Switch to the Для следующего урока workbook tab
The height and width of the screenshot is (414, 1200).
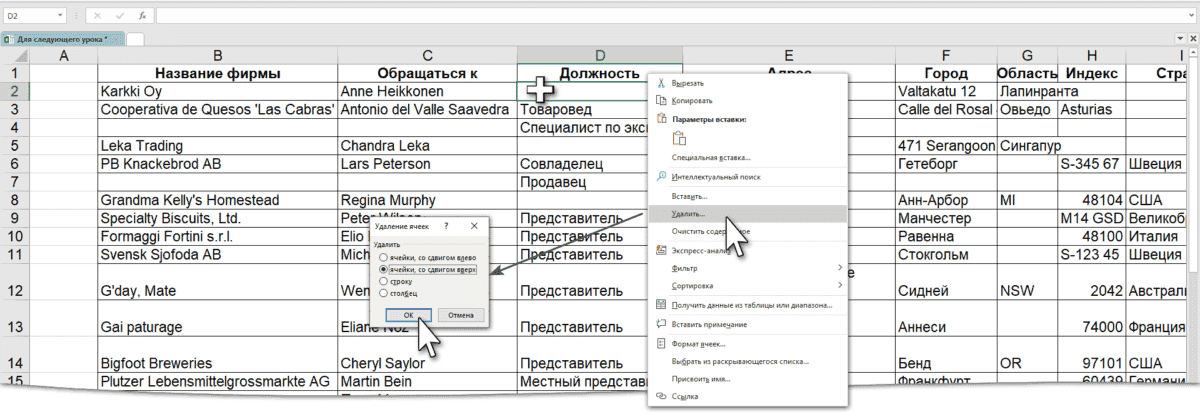click(63, 39)
